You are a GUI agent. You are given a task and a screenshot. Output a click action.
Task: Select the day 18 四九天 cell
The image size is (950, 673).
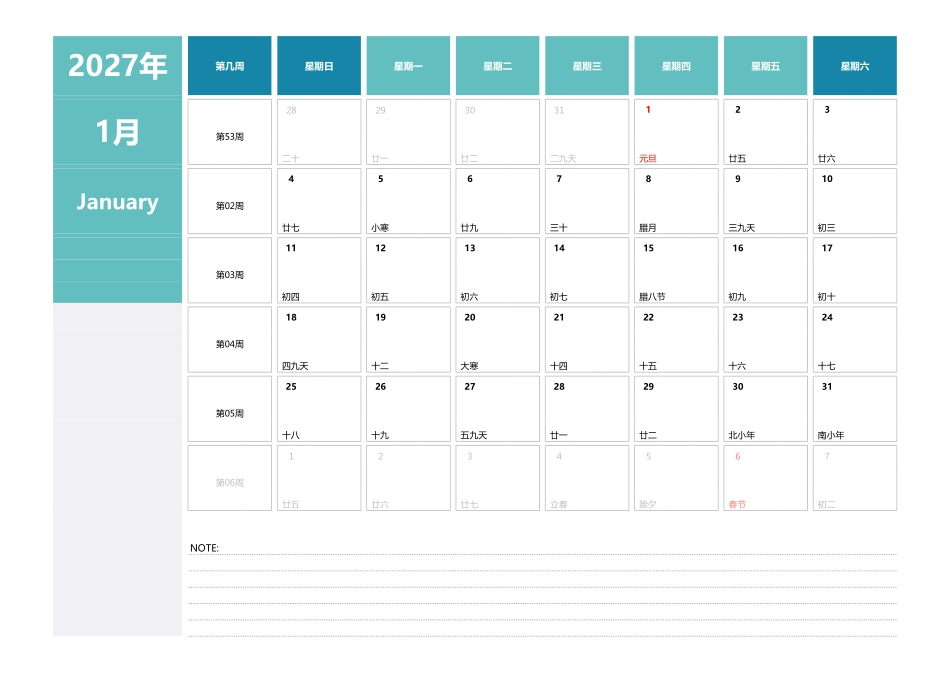[319, 339]
